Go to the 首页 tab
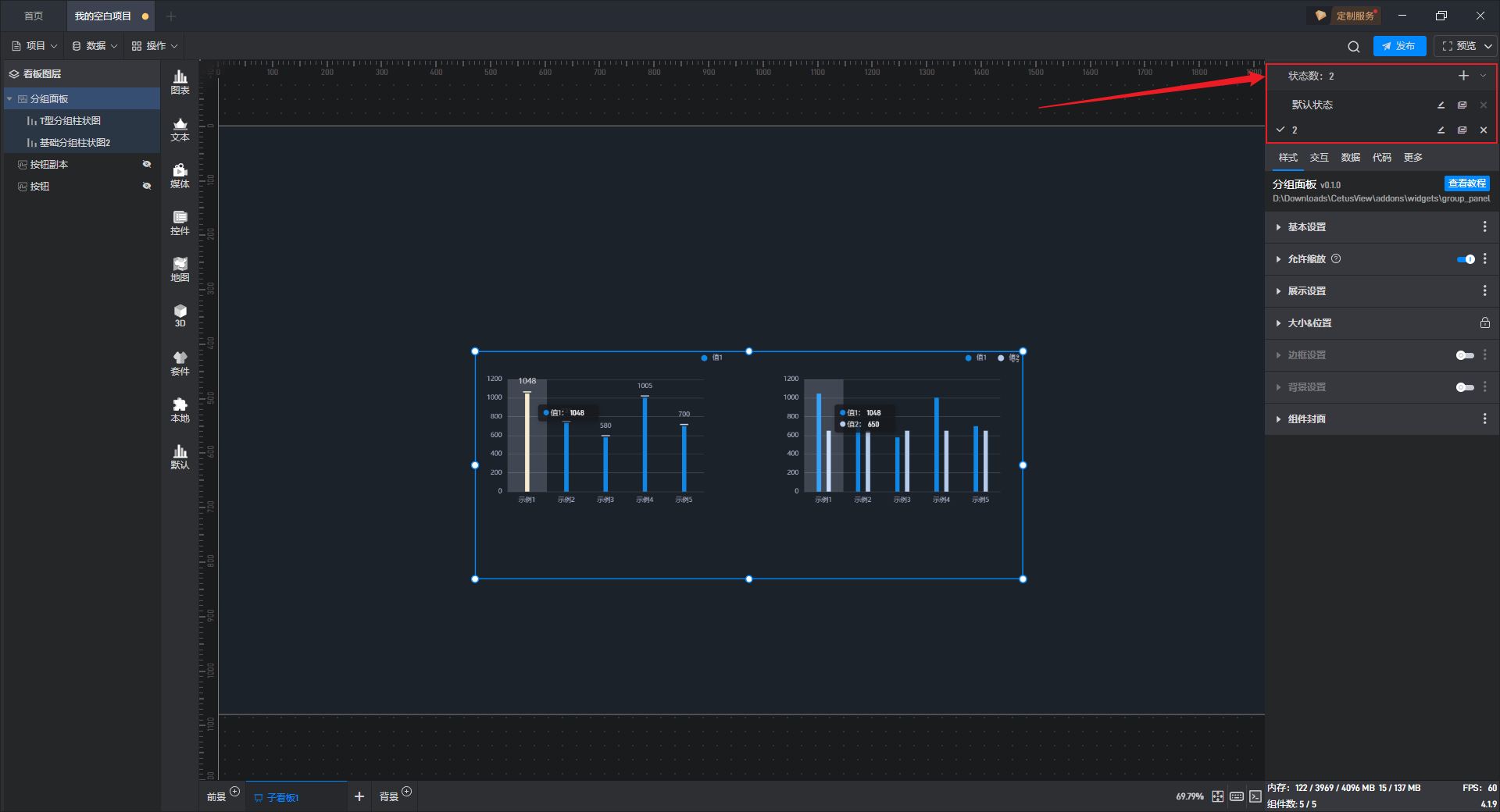Screen dimensions: 1500x812 pyautogui.click(x=34, y=16)
